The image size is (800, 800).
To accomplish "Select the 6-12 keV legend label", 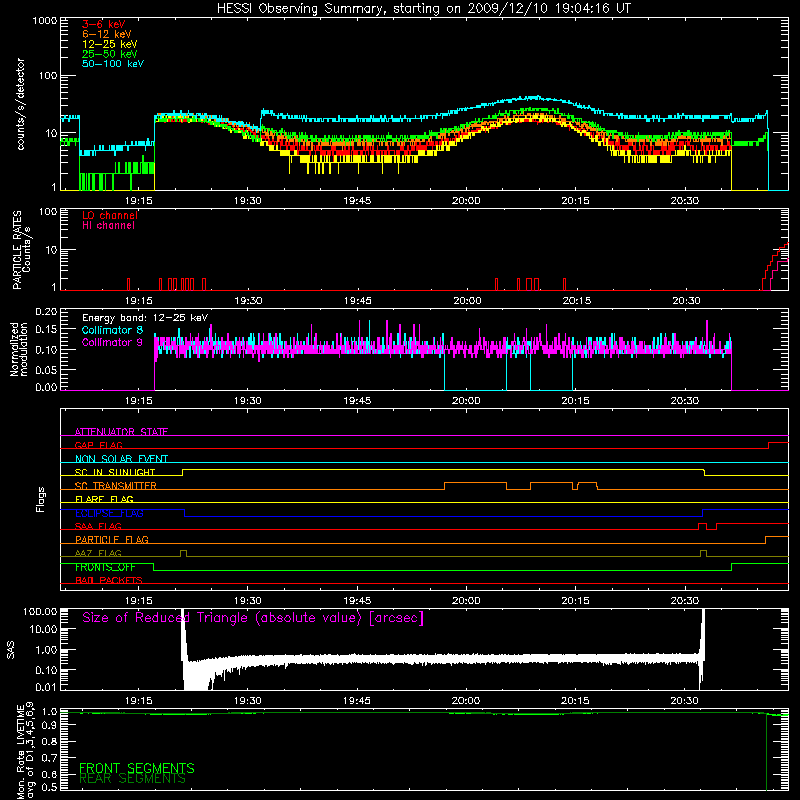I will coord(107,34).
